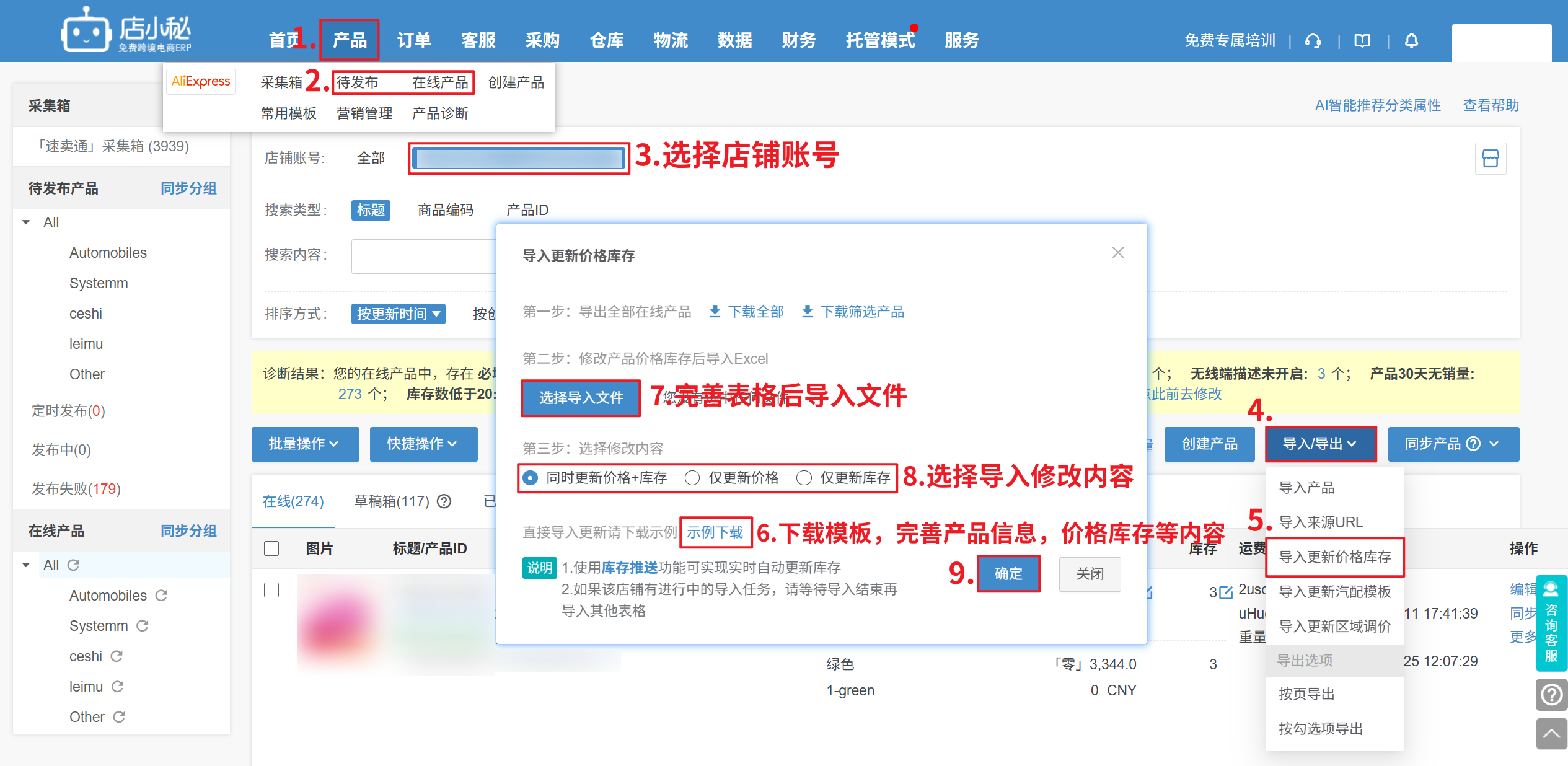1568x766 pixels.
Task: Select 仅更新库存 radio option
Action: pos(804,478)
